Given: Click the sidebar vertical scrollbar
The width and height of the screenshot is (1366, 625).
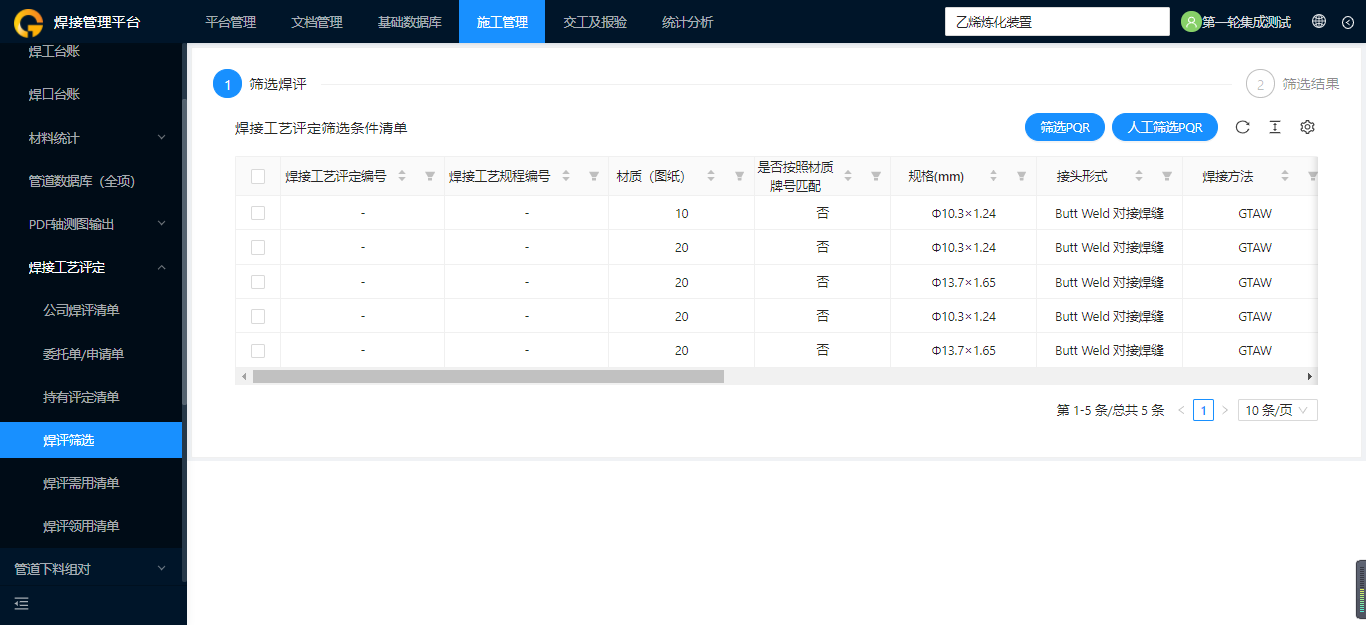Looking at the screenshot, I should (184, 252).
